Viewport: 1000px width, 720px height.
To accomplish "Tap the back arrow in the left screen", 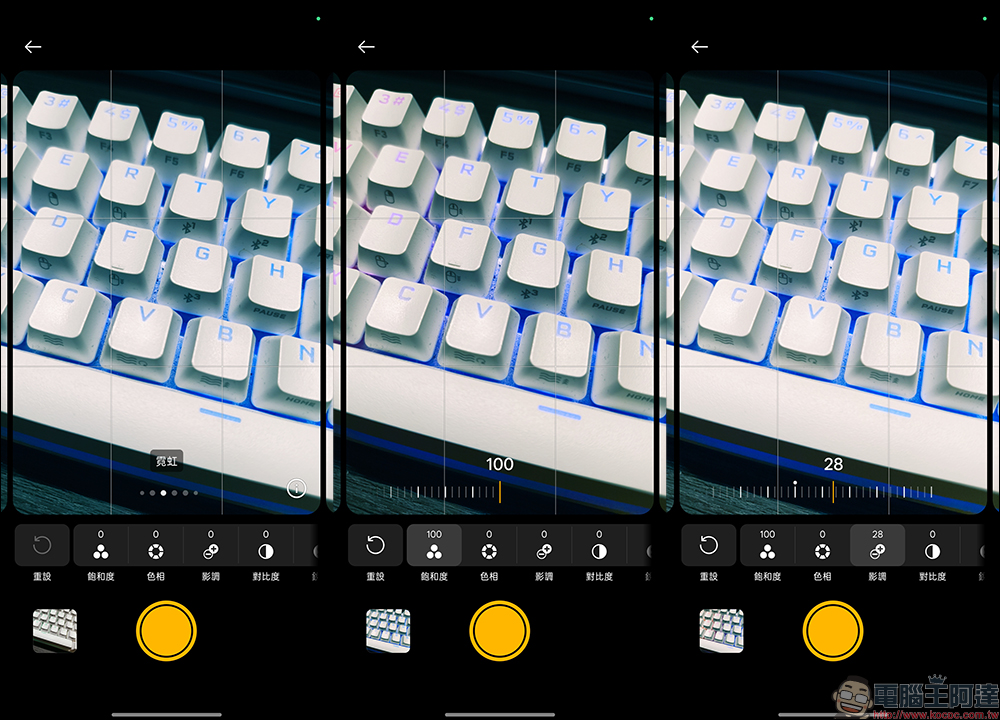I will coord(33,47).
